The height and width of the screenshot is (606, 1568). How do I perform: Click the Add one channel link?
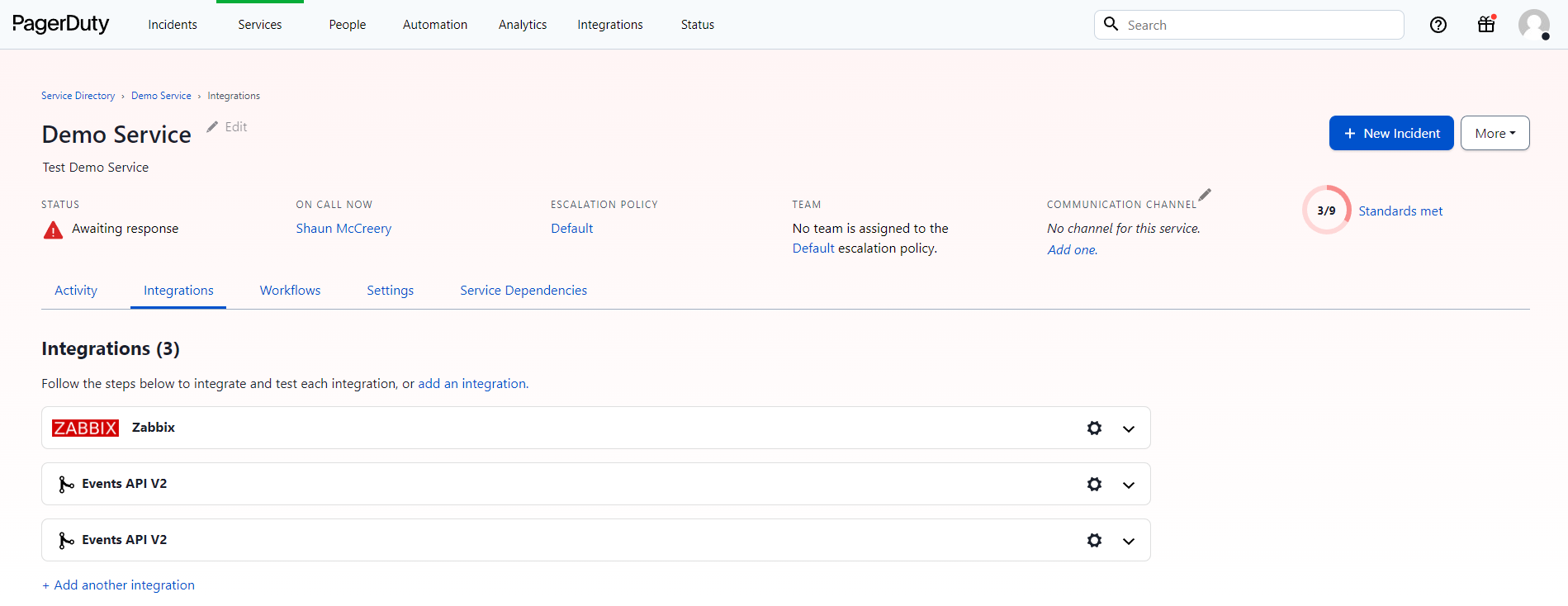[x=1072, y=250]
